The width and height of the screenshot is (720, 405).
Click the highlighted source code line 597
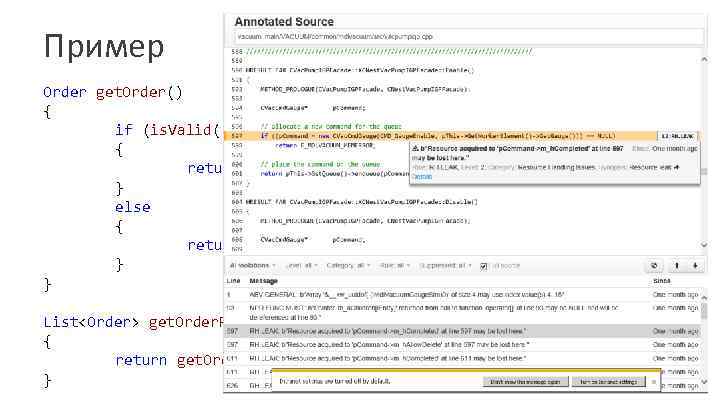click(x=440, y=136)
